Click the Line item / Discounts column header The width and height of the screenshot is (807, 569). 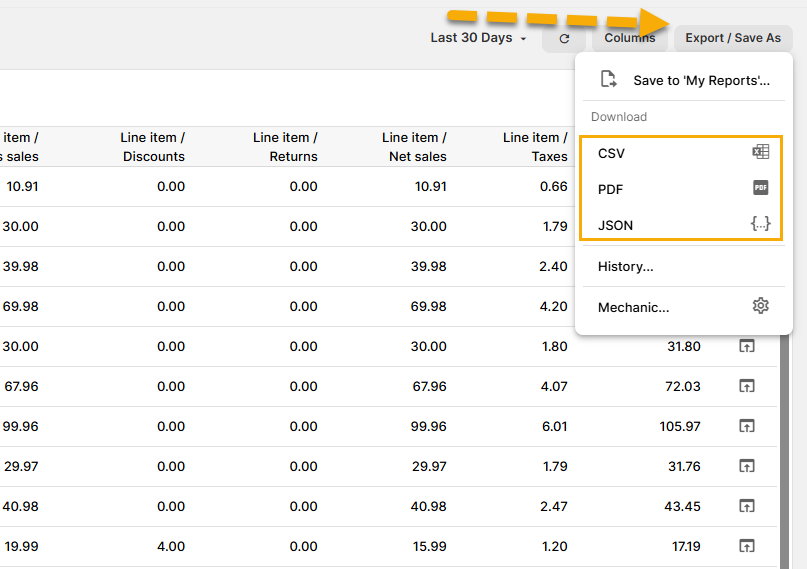coord(153,147)
